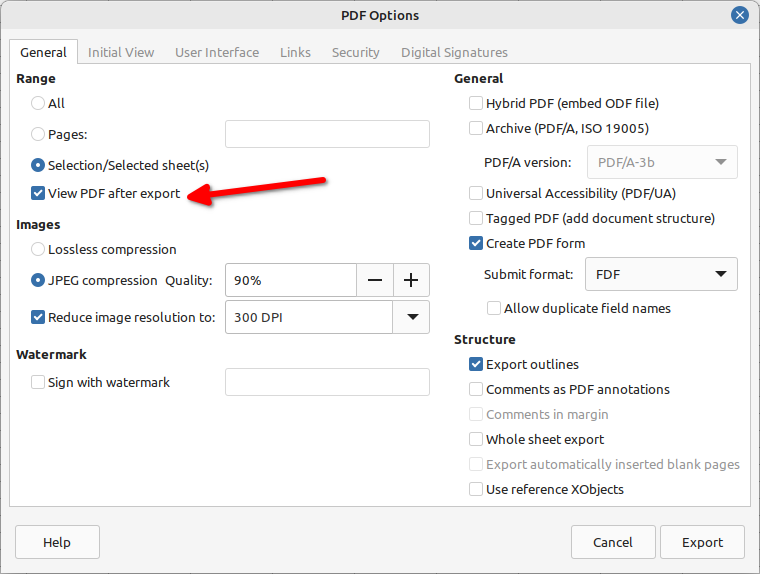
Task: Expand the Submit format dropdown
Action: [x=720, y=274]
